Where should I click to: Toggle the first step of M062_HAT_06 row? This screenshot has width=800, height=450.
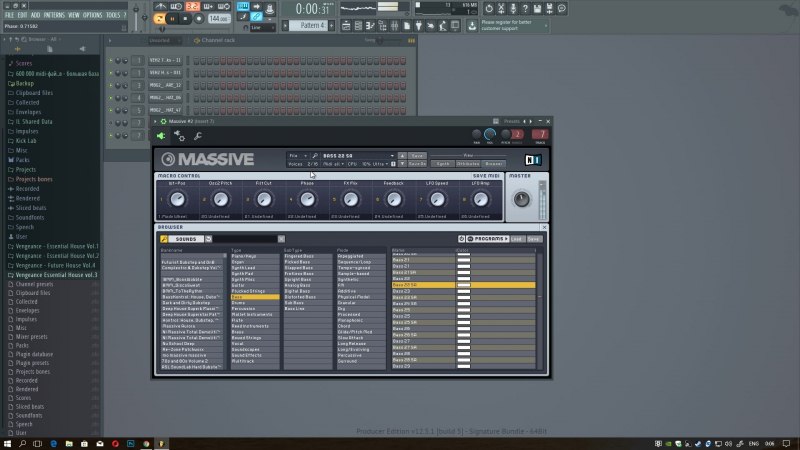[196, 98]
